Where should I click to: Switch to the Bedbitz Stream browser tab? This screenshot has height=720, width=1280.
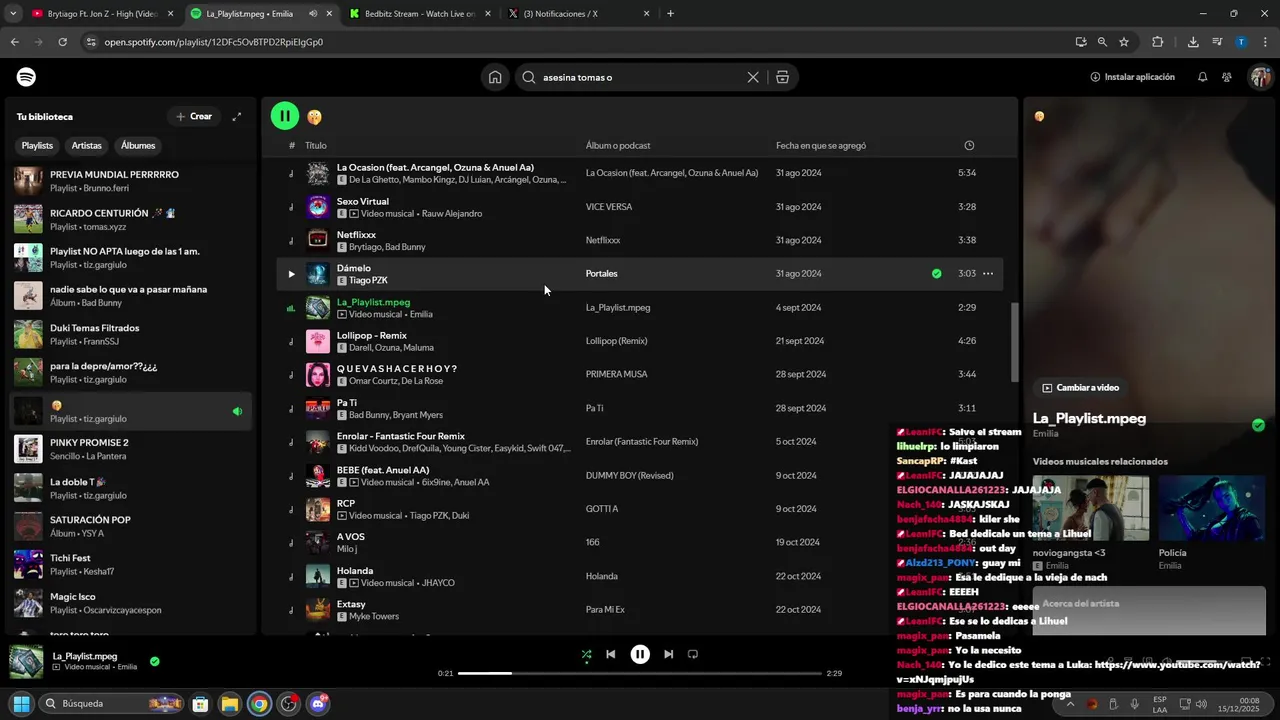(x=420, y=14)
